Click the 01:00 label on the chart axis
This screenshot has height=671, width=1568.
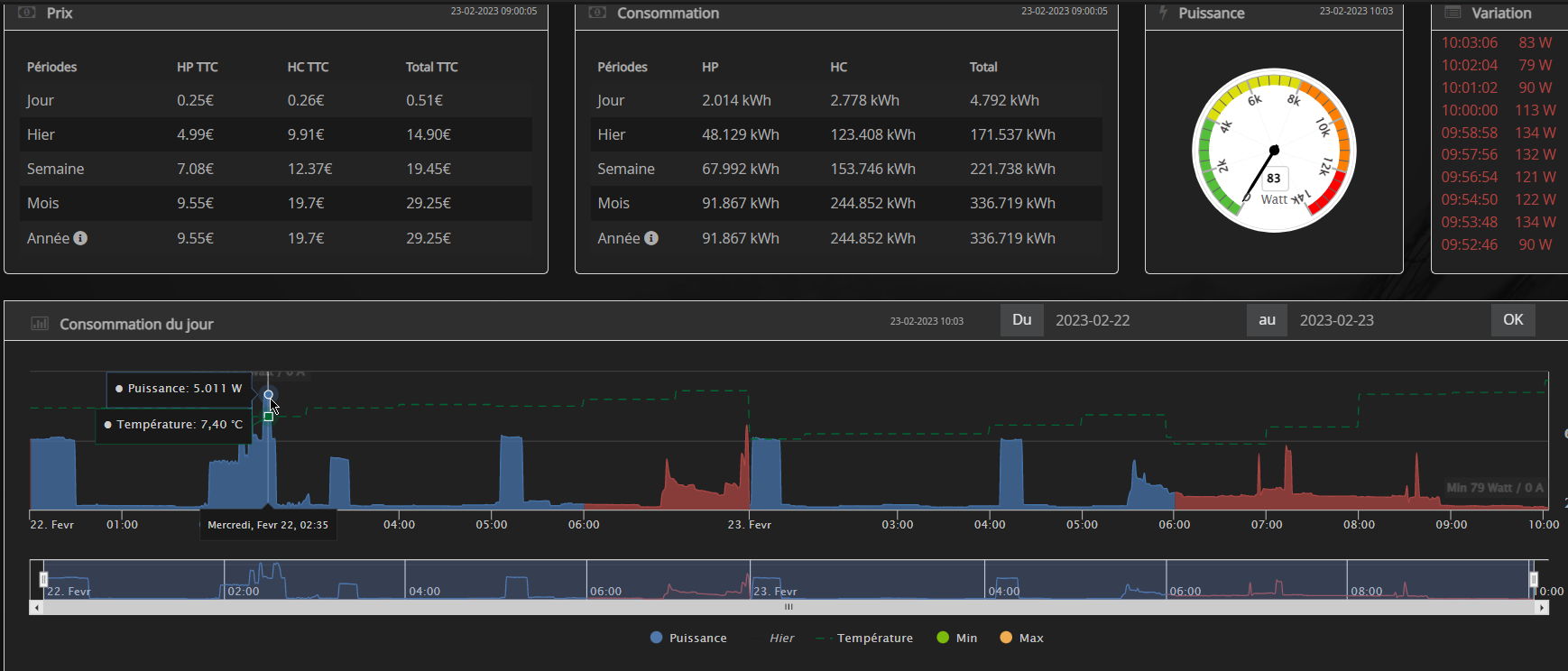click(122, 524)
